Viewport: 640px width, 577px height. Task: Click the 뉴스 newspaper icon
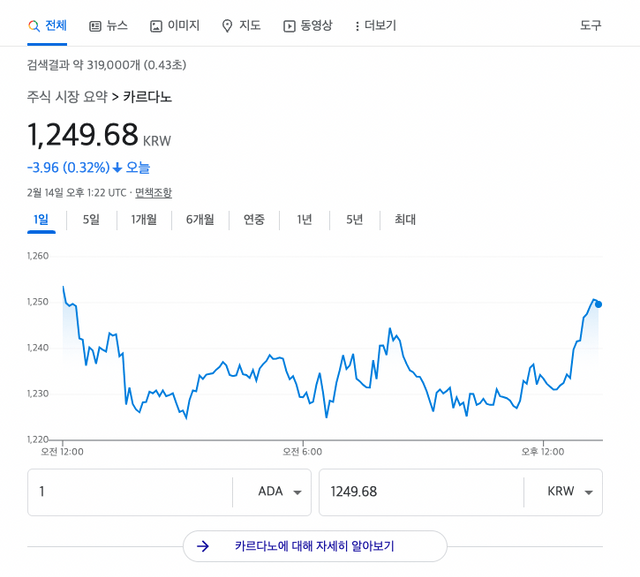click(x=95, y=26)
